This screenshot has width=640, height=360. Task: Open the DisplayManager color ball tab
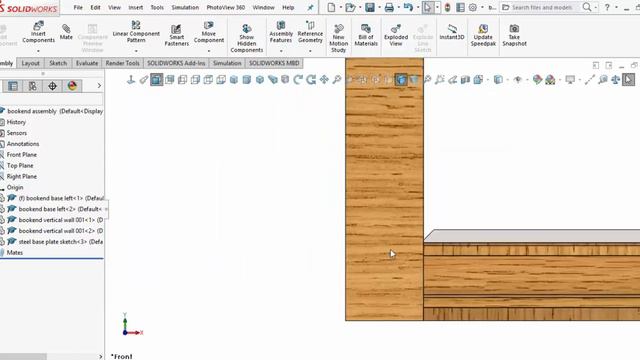[x=72, y=86]
